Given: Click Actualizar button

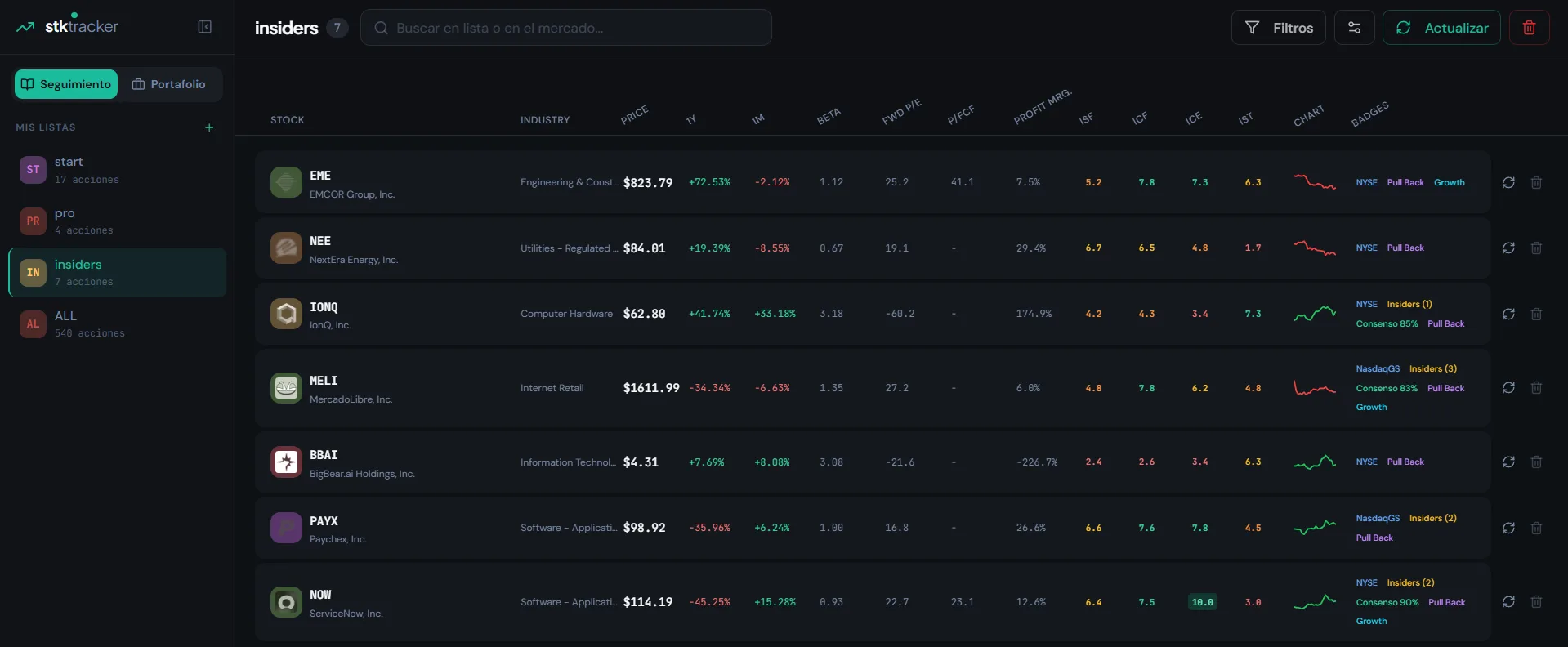Looking at the screenshot, I should click(1441, 28).
